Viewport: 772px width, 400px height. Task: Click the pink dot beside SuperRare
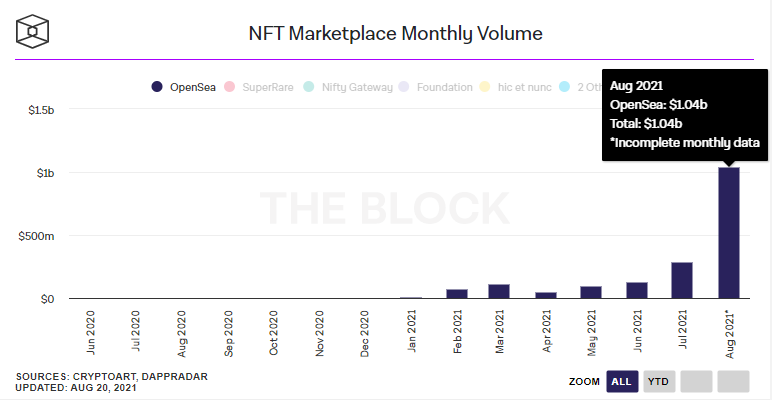click(x=230, y=87)
